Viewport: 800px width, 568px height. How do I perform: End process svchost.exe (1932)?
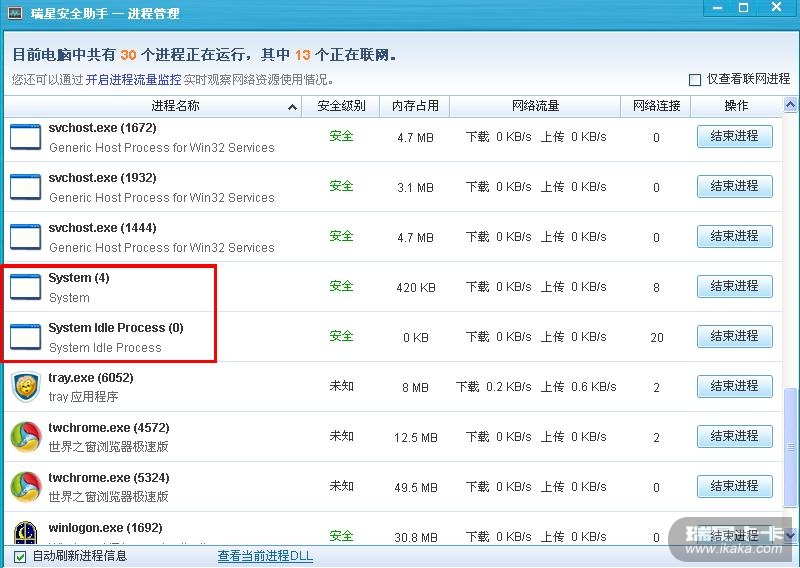point(735,186)
